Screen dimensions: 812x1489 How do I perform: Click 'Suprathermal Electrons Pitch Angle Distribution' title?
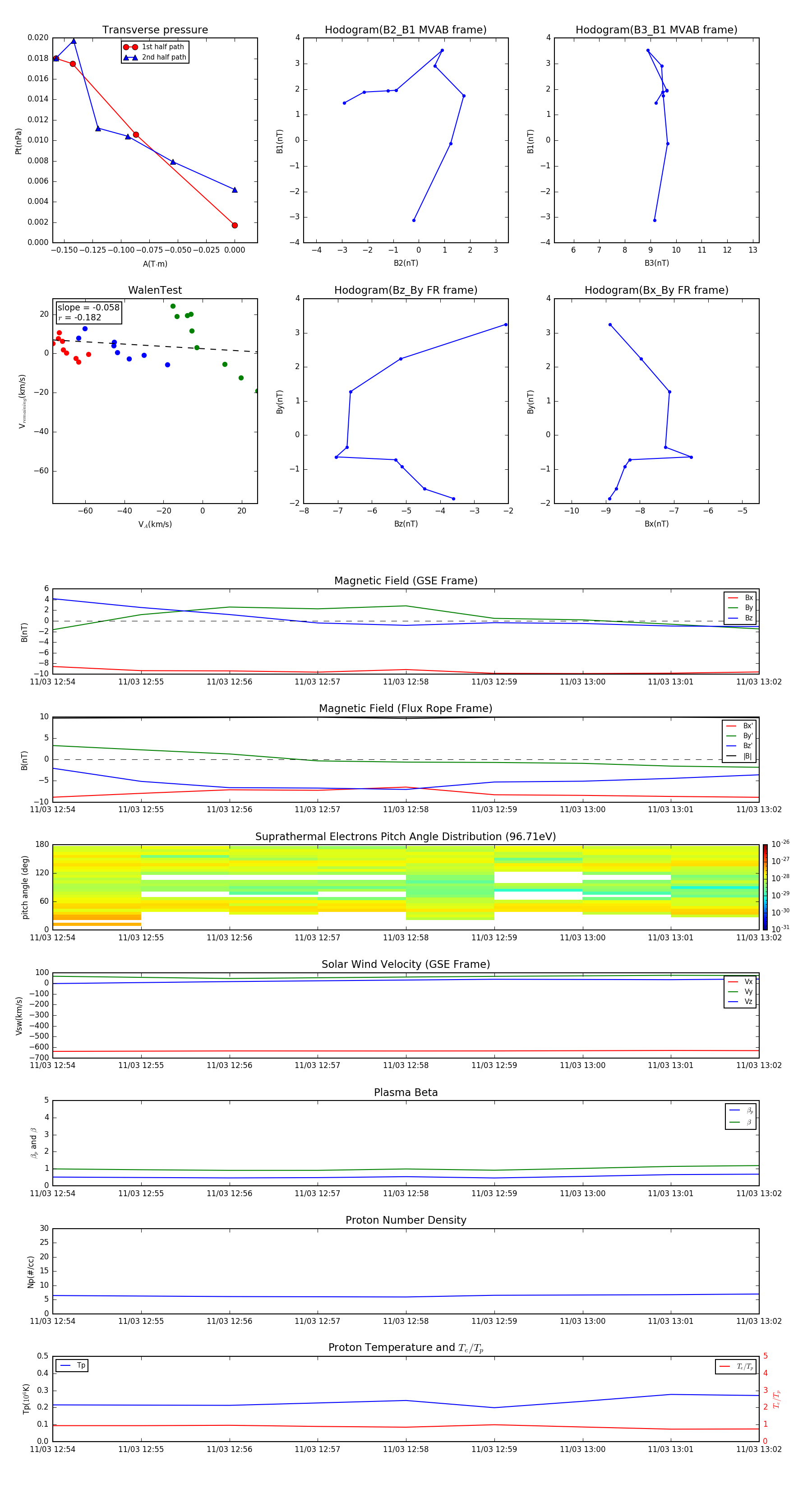pyautogui.click(x=406, y=837)
